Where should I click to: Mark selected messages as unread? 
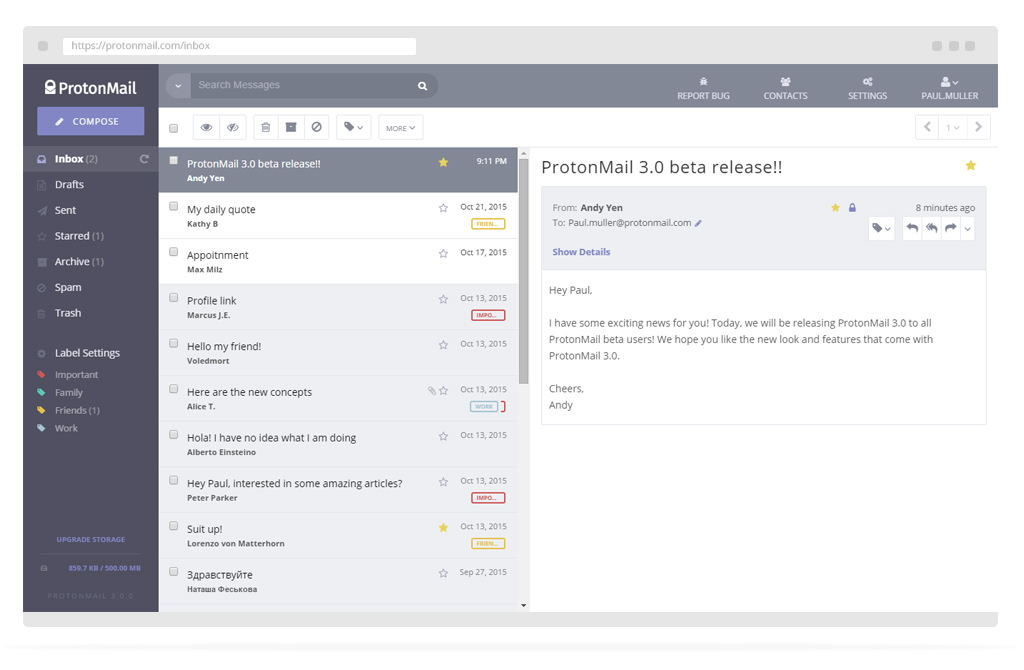coord(233,127)
